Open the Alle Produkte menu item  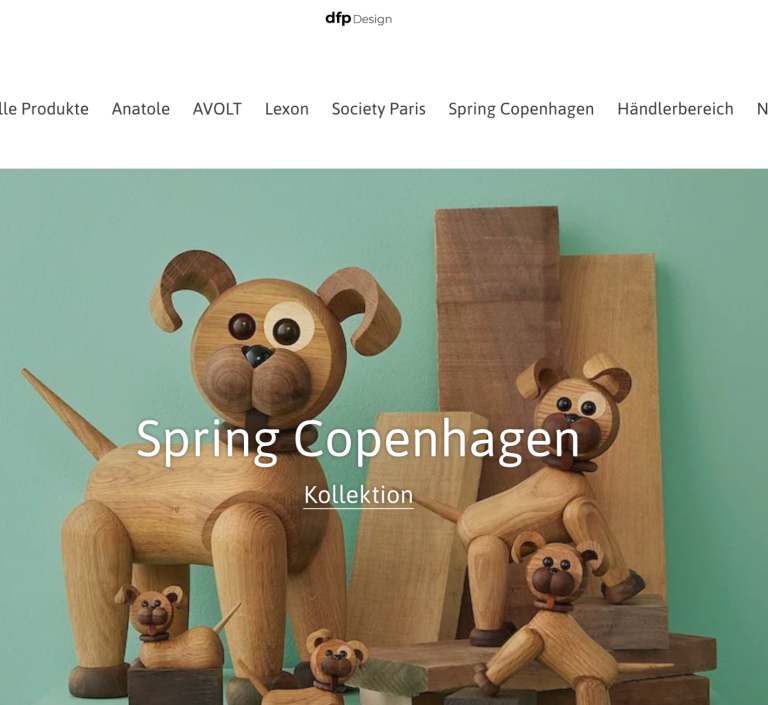(x=44, y=109)
